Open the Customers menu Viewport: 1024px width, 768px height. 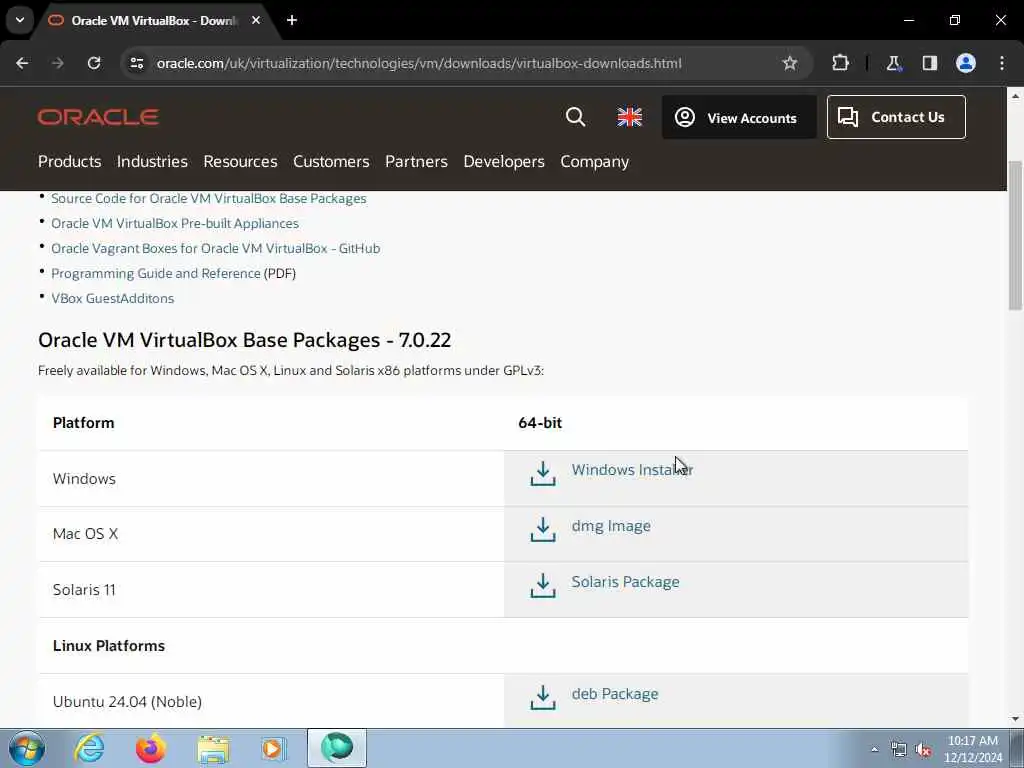pyautogui.click(x=331, y=161)
